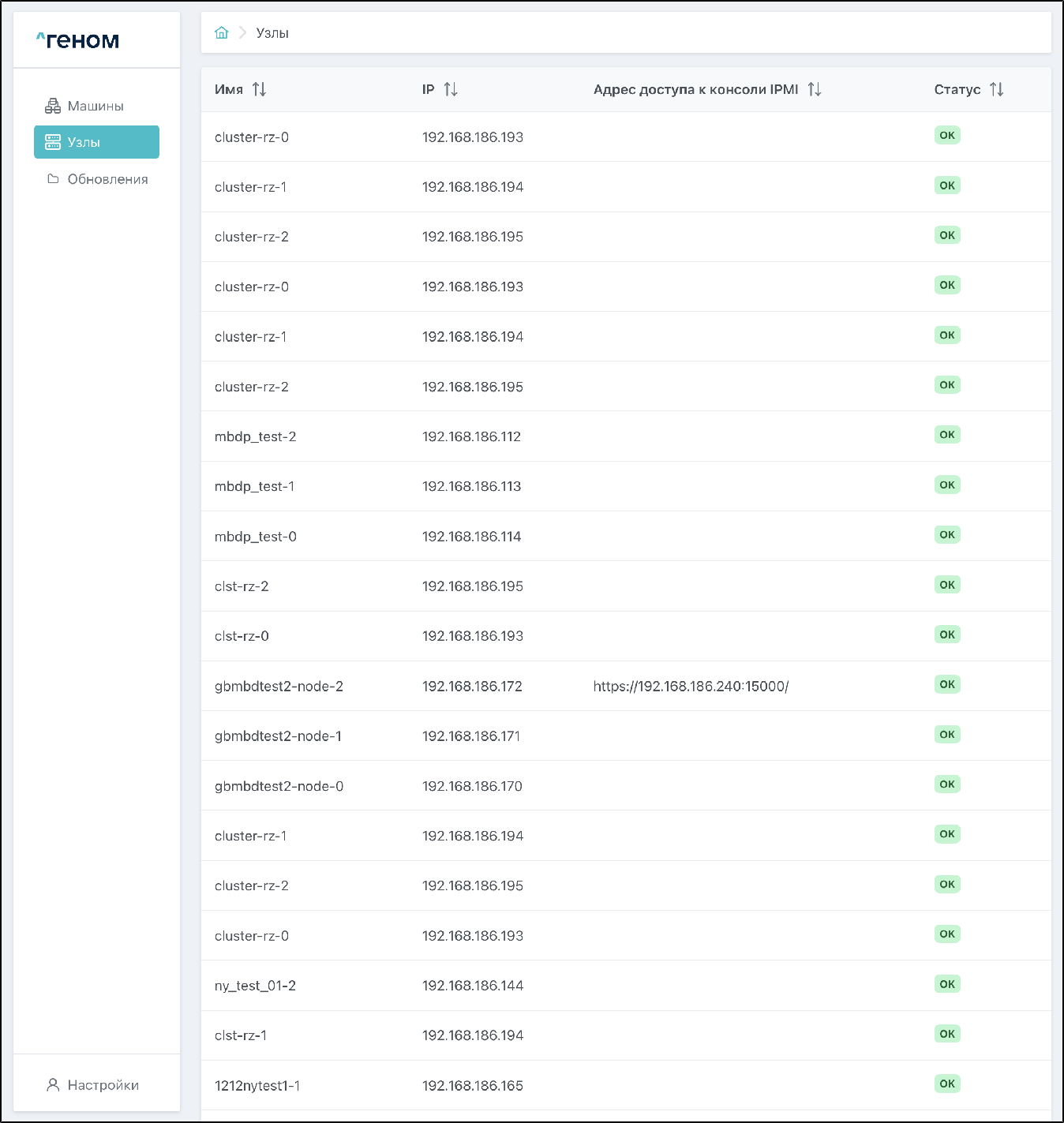Go to the Обновления section

pos(107,179)
